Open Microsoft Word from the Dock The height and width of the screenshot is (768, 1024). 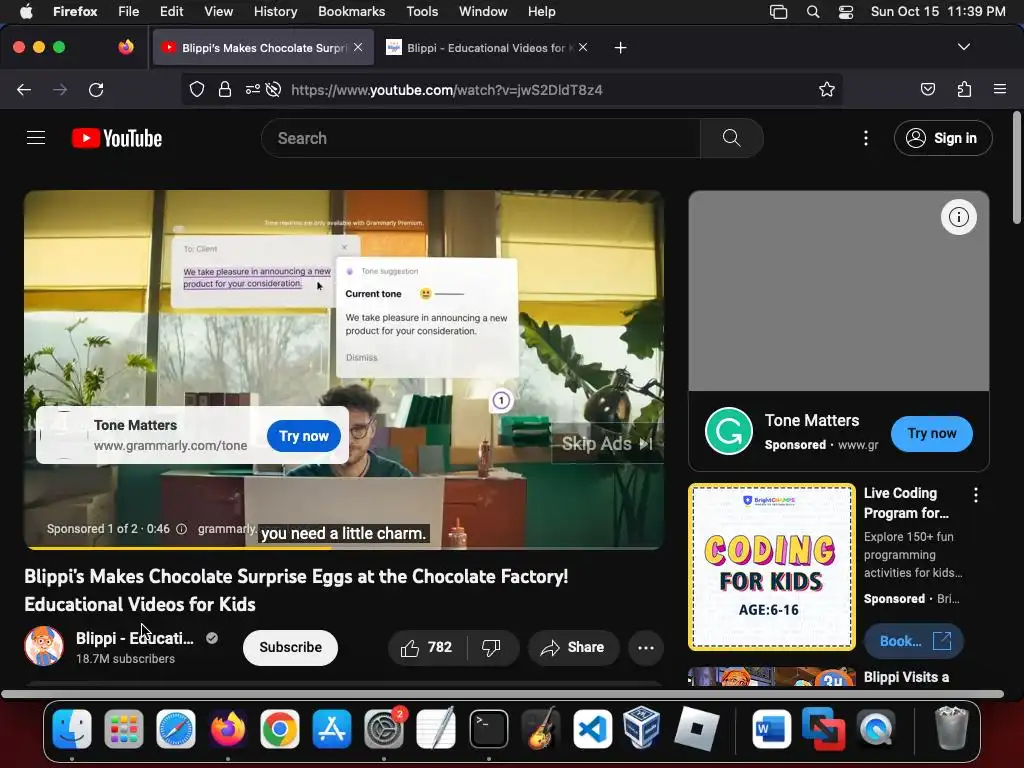(x=771, y=729)
